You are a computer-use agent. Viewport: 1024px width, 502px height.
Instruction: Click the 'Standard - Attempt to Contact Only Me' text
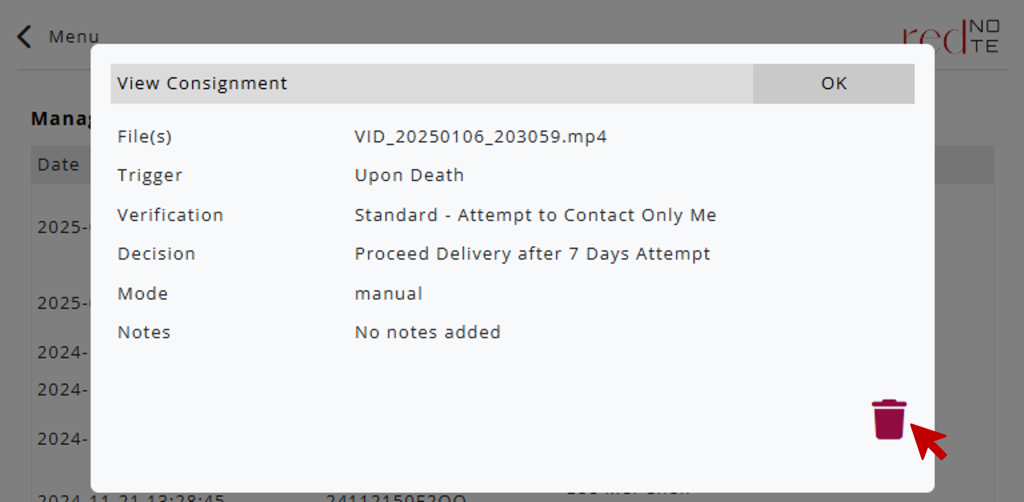pyautogui.click(x=535, y=215)
